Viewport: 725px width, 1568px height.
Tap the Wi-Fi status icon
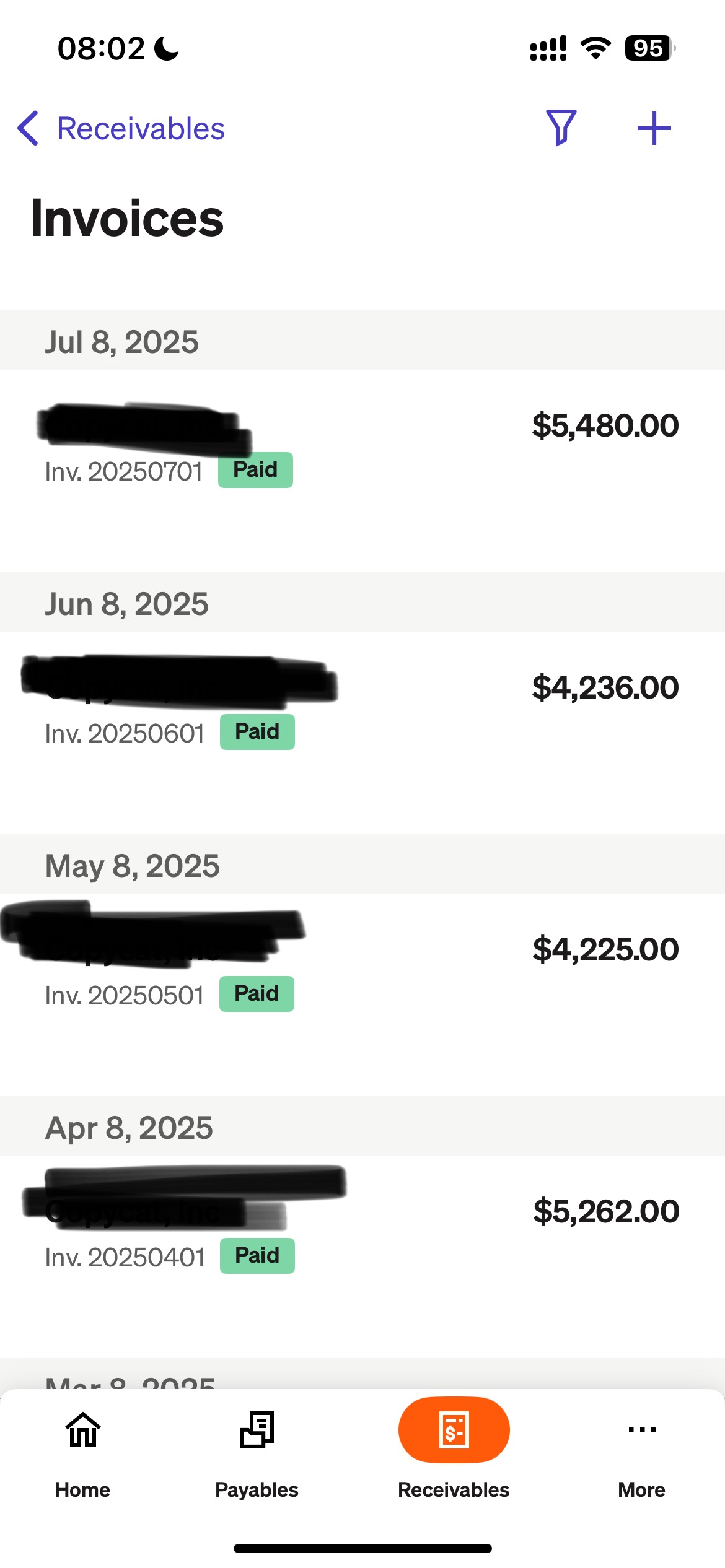coord(595,48)
